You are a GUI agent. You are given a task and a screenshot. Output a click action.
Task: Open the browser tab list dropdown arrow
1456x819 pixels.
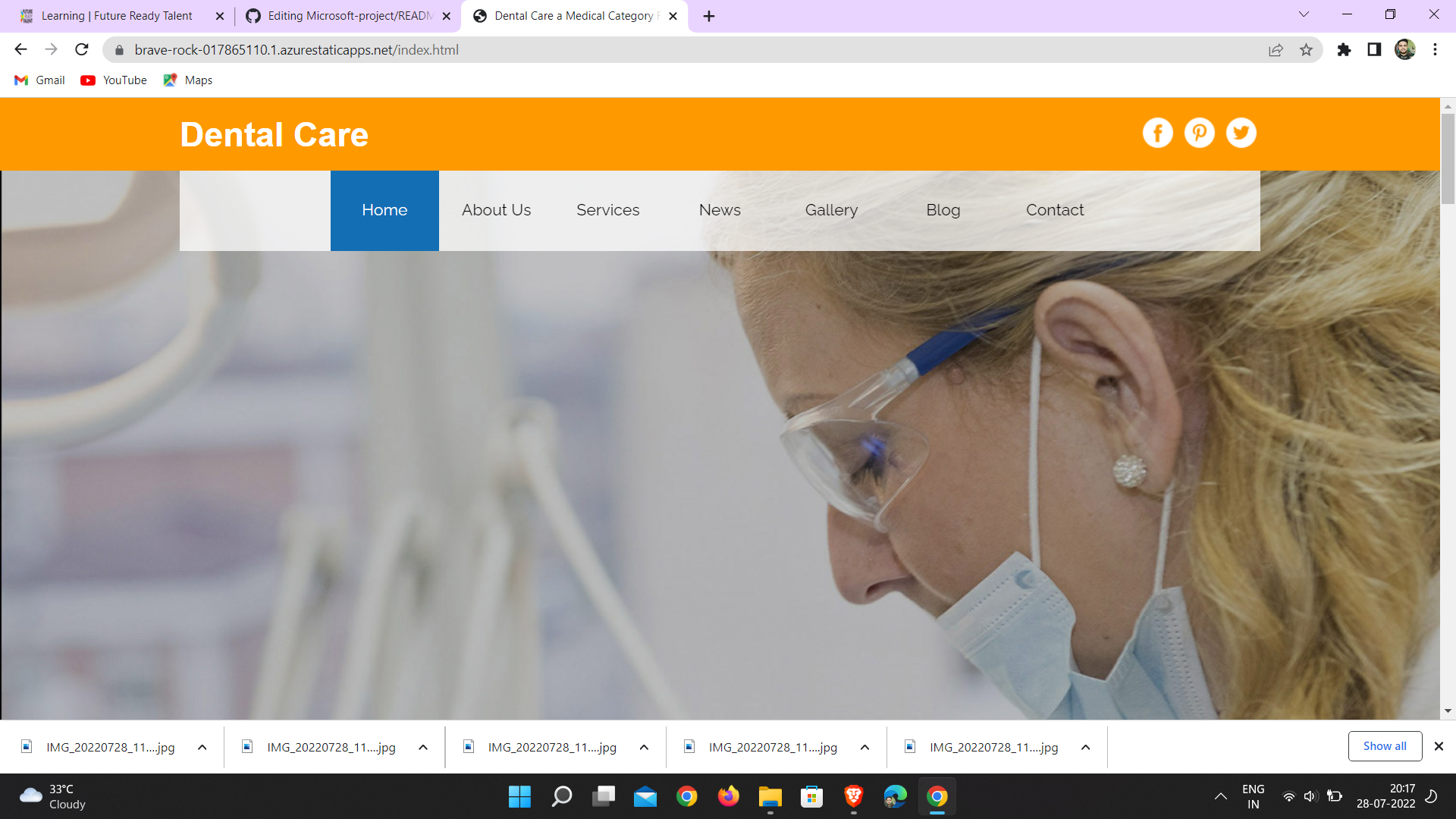click(1303, 14)
